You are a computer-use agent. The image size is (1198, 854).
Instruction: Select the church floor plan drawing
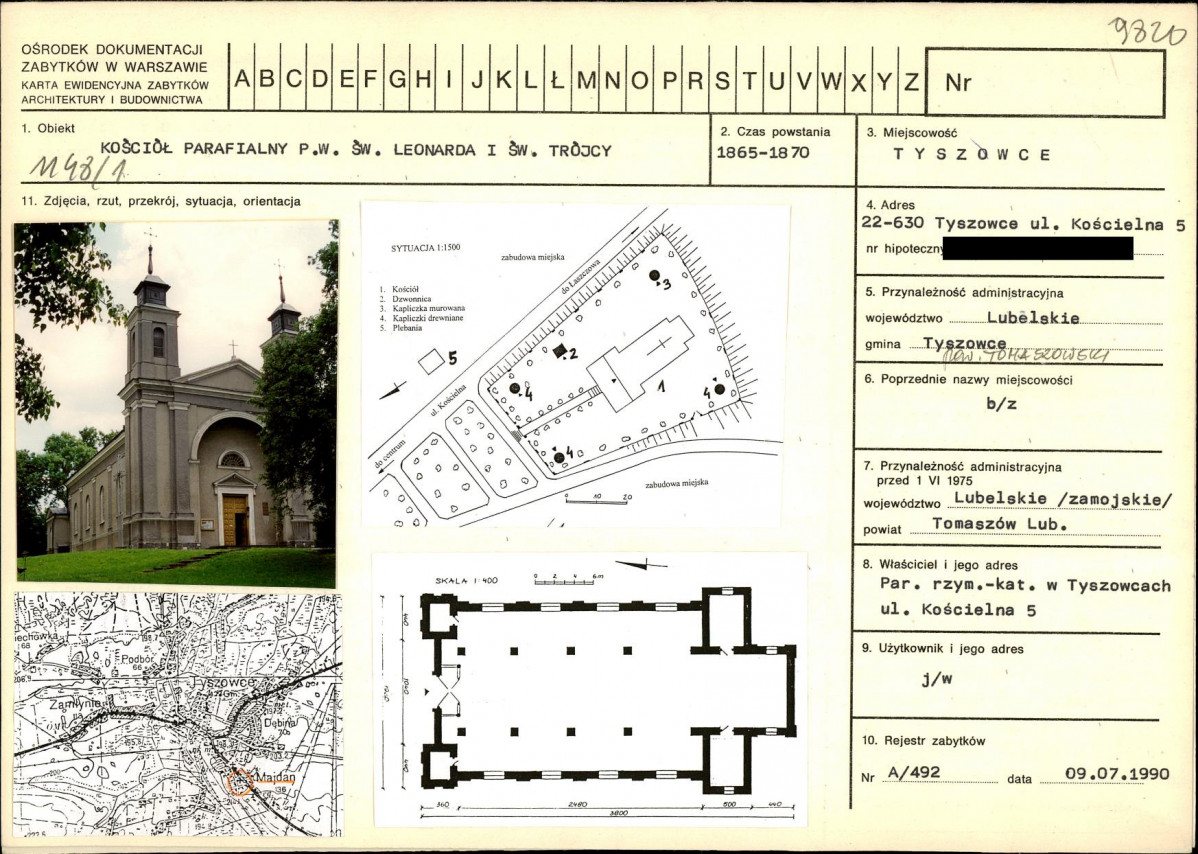(x=590, y=690)
